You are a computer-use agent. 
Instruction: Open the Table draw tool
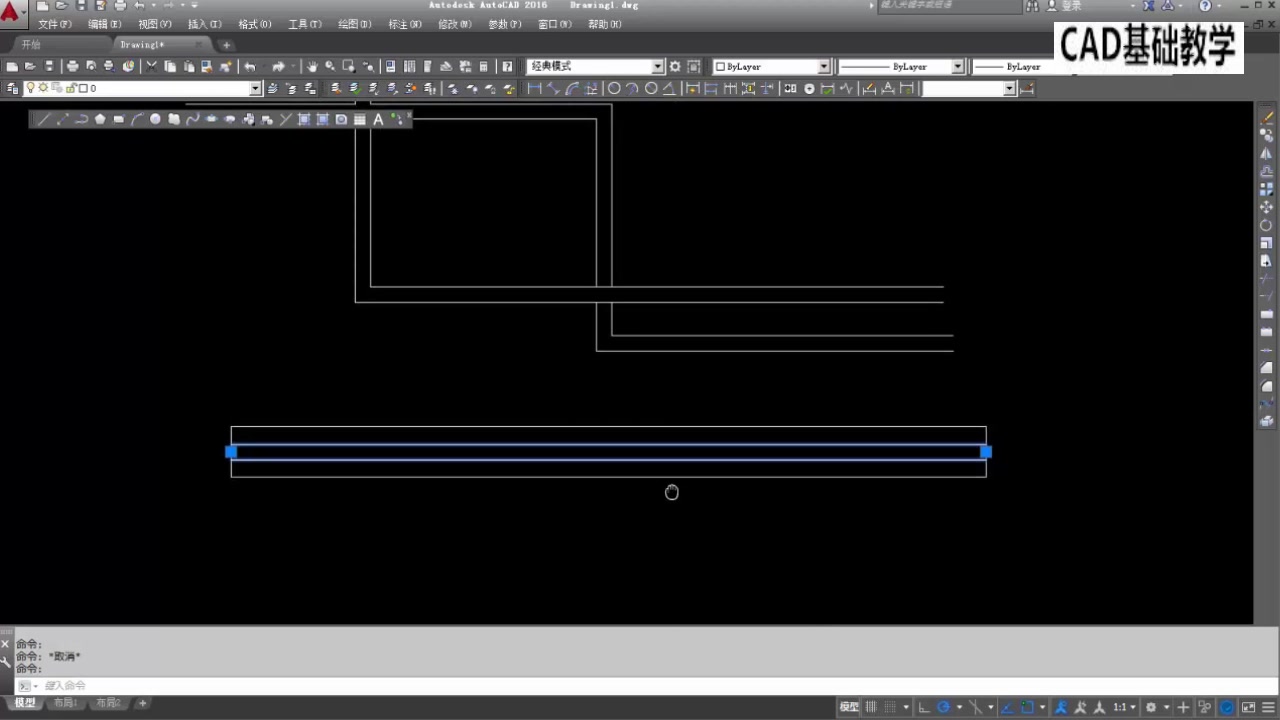360,119
